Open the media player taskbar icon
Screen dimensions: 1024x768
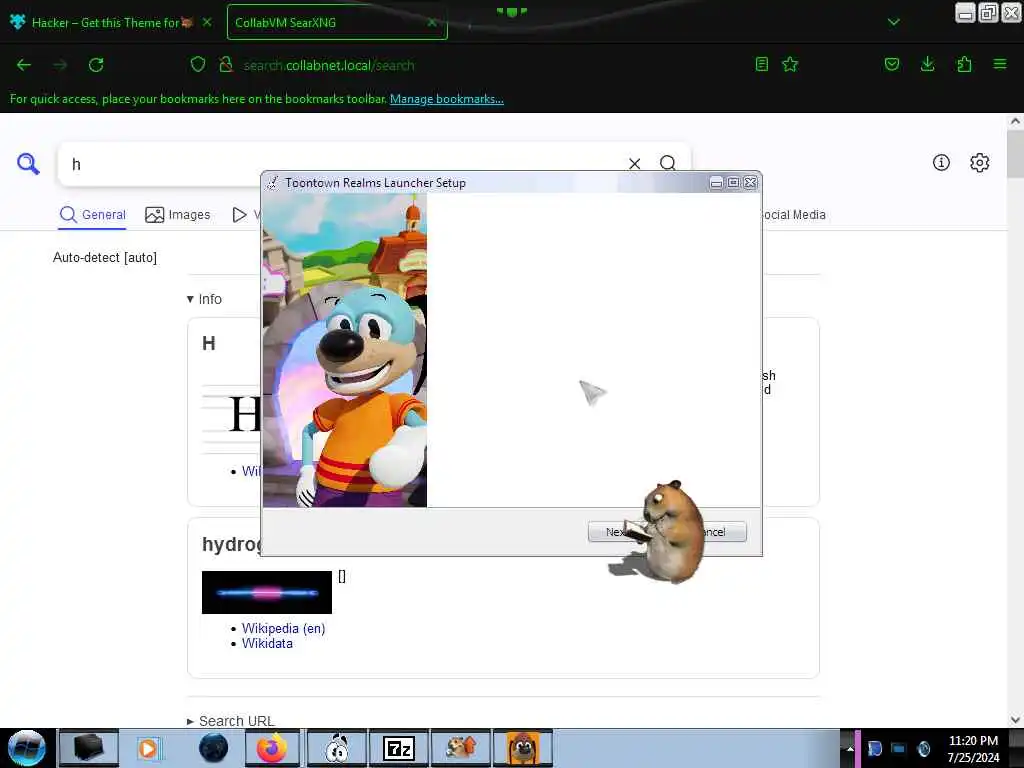(148, 748)
